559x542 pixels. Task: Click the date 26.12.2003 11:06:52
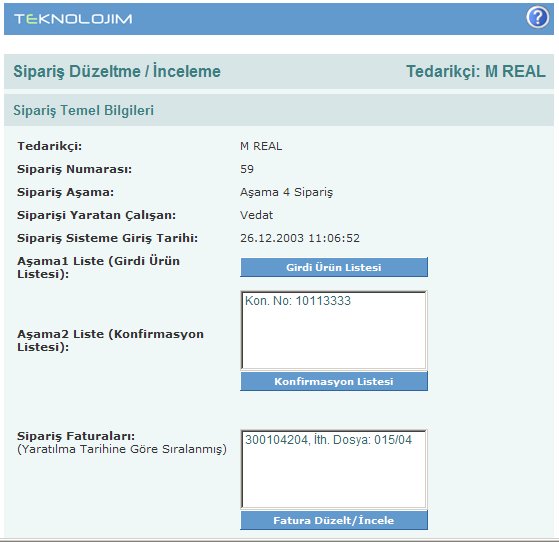(300, 238)
